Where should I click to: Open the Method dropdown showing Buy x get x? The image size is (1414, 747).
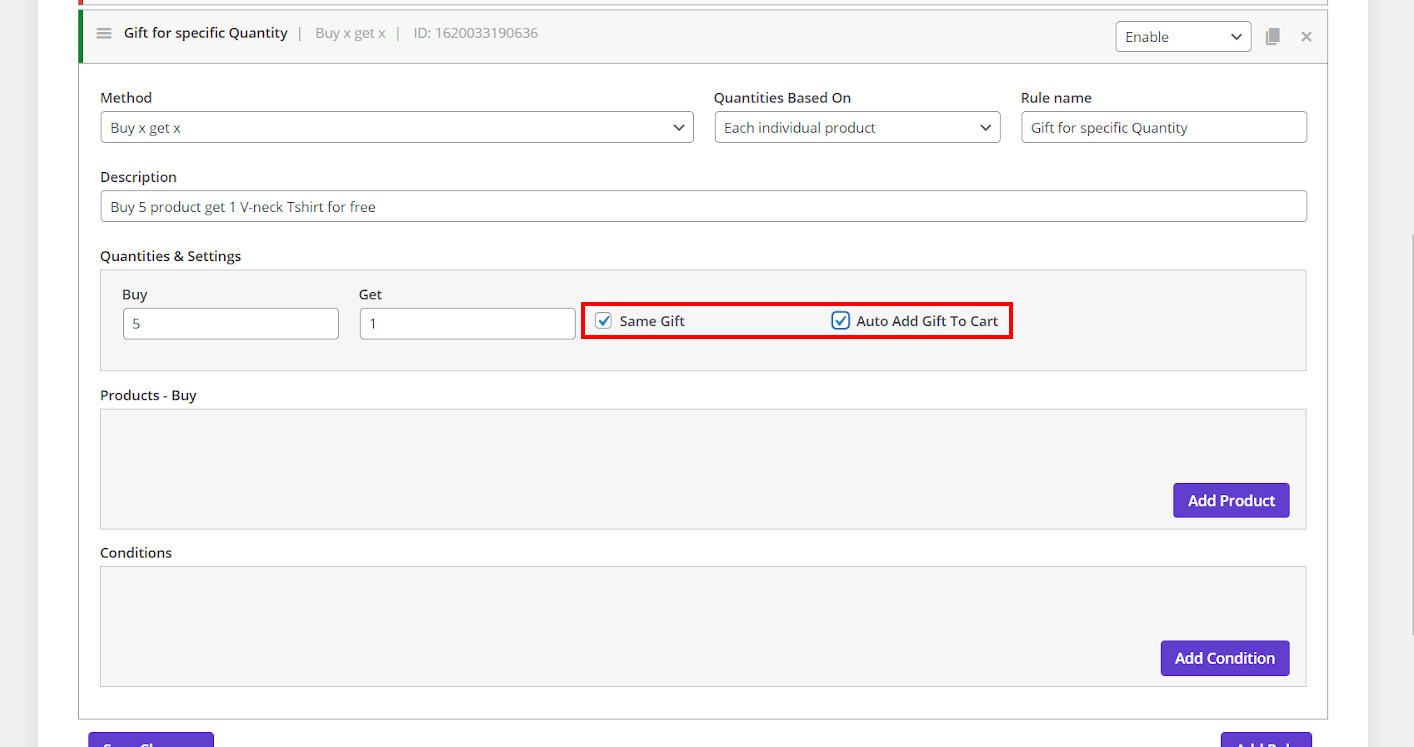[x=396, y=128]
